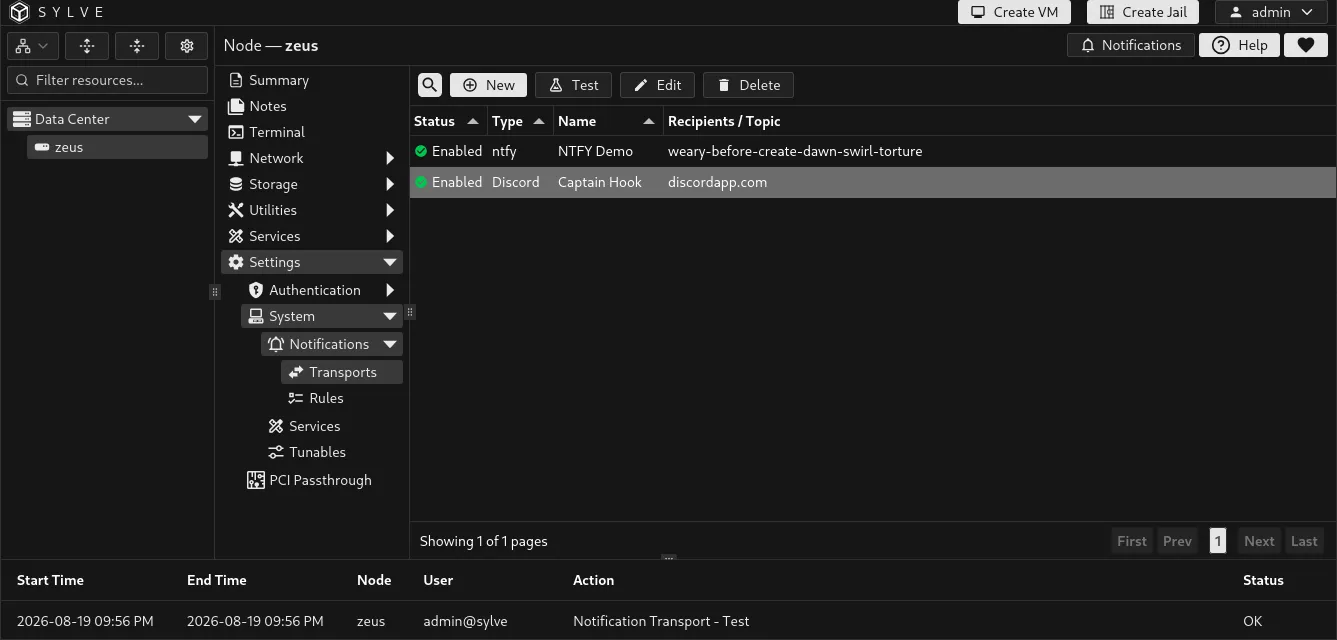Open the Tunables page
The width and height of the screenshot is (1337, 640).
point(317,452)
